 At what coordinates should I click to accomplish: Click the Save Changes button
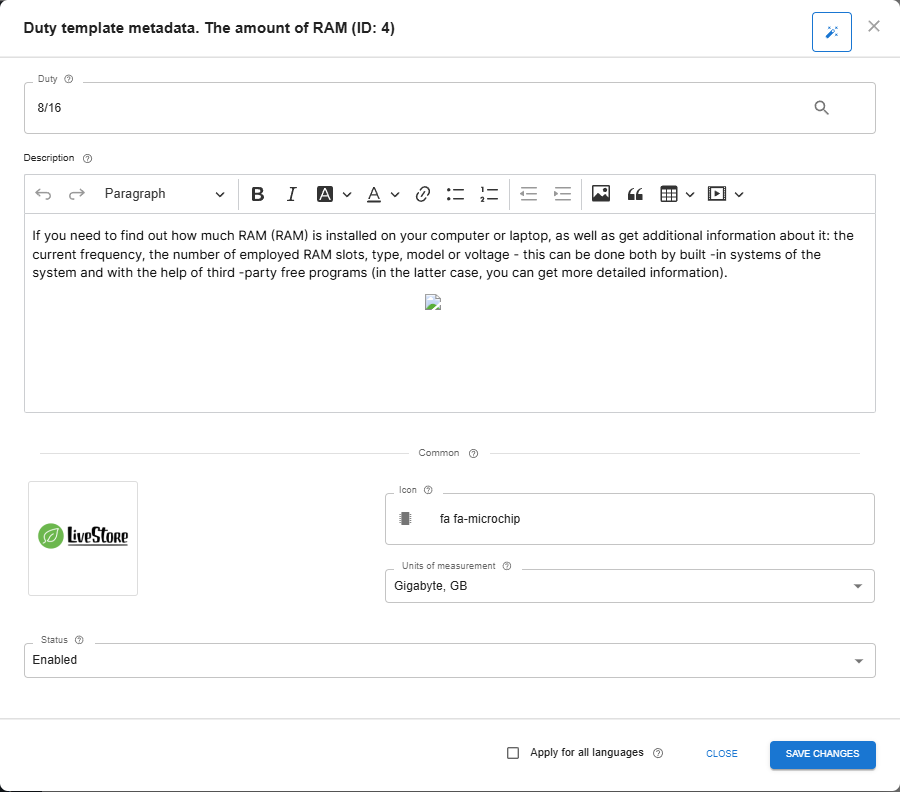[822, 754]
